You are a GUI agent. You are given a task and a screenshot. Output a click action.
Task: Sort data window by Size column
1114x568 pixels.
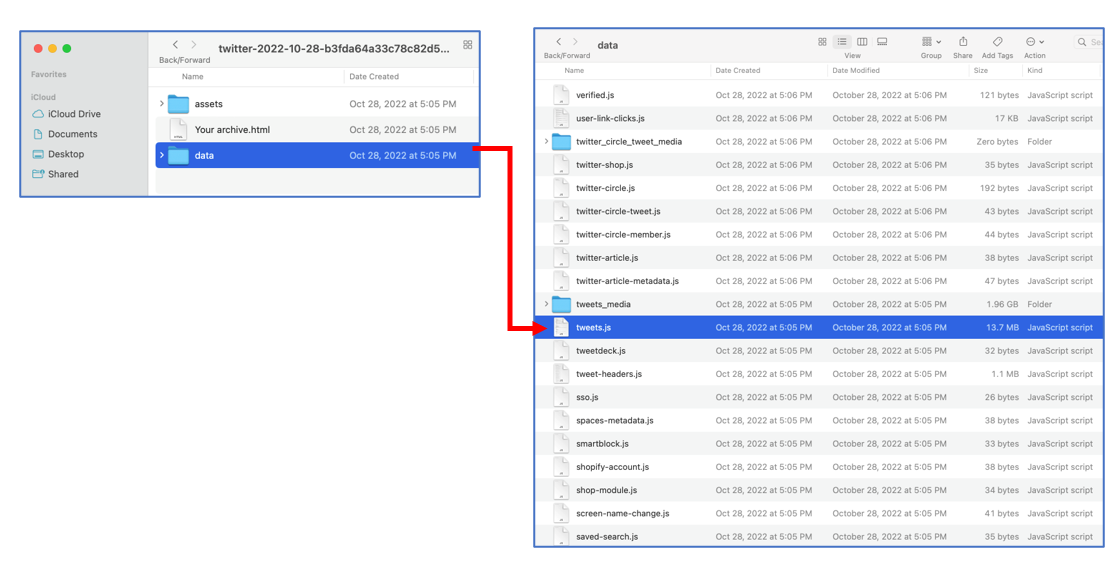[x=980, y=70]
